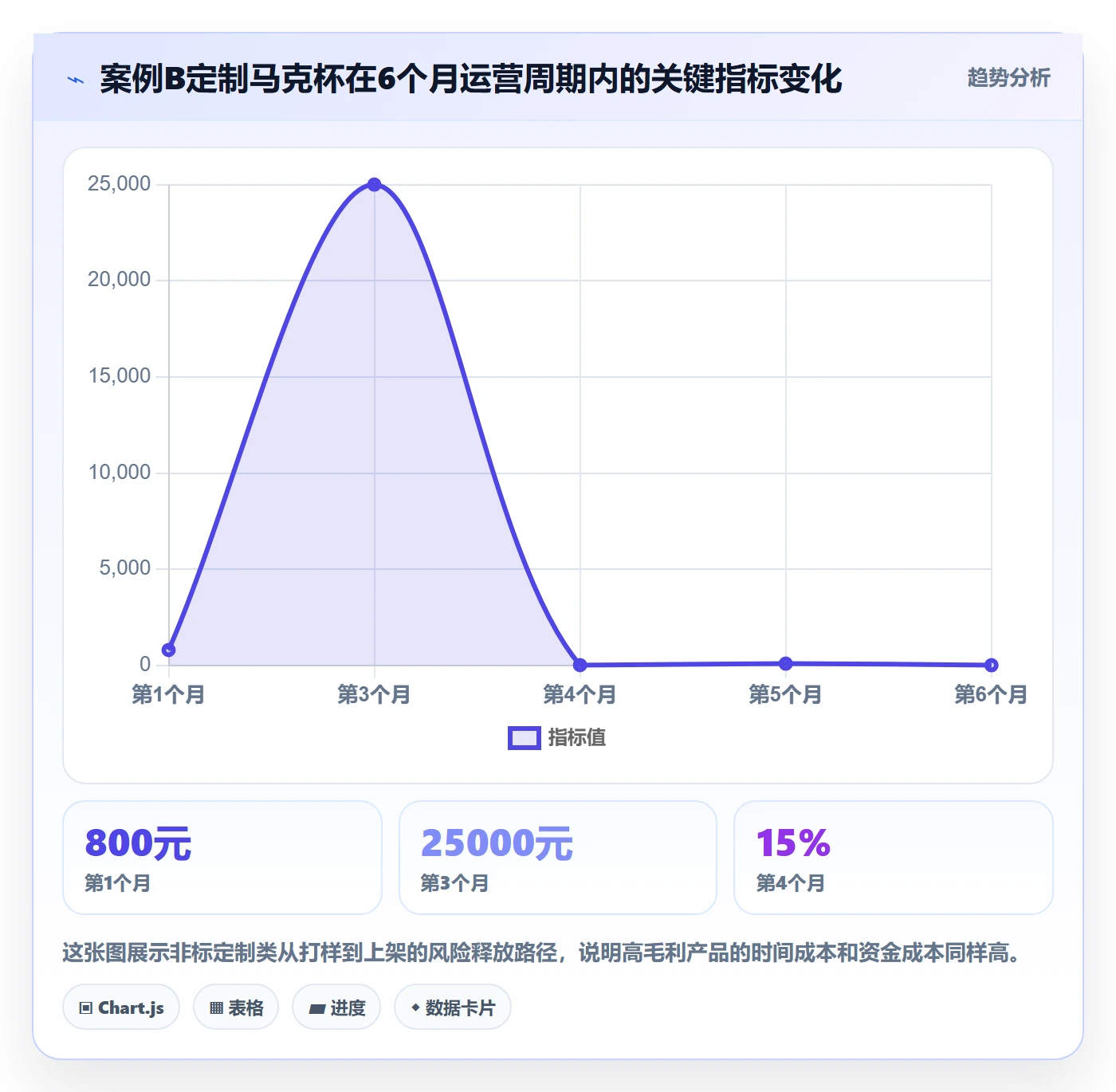
Task: Click the description sentence starting with 这张图展示
Action: tap(543, 953)
